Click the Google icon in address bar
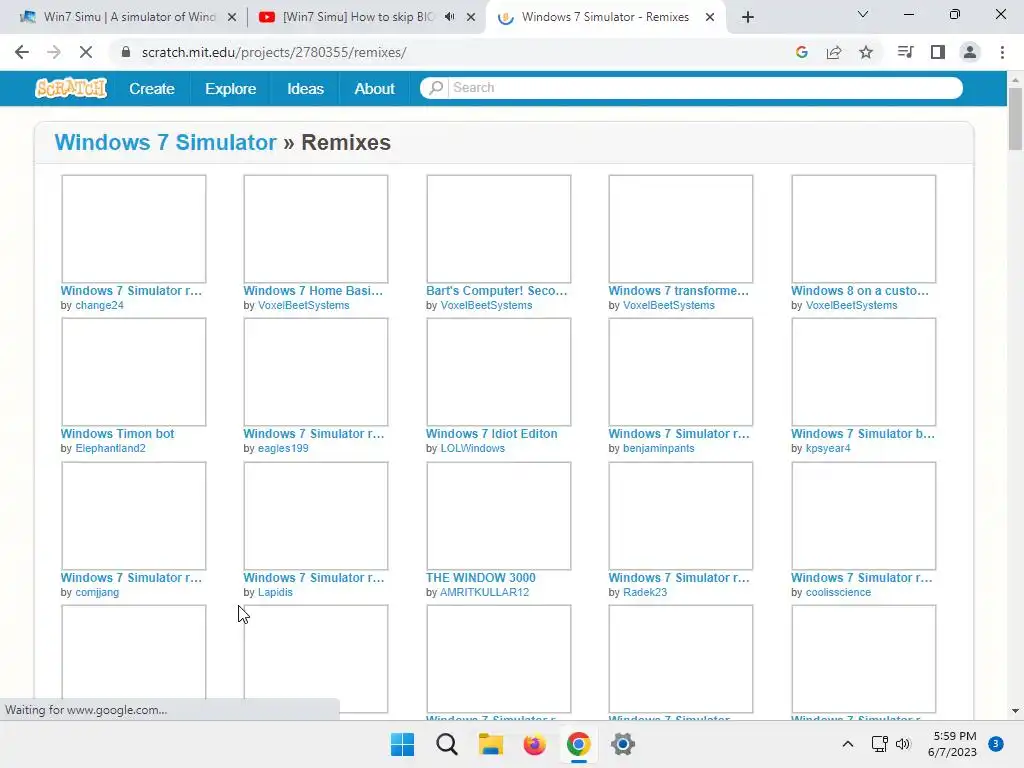Screen dimensions: 1024x768 [x=802, y=52]
